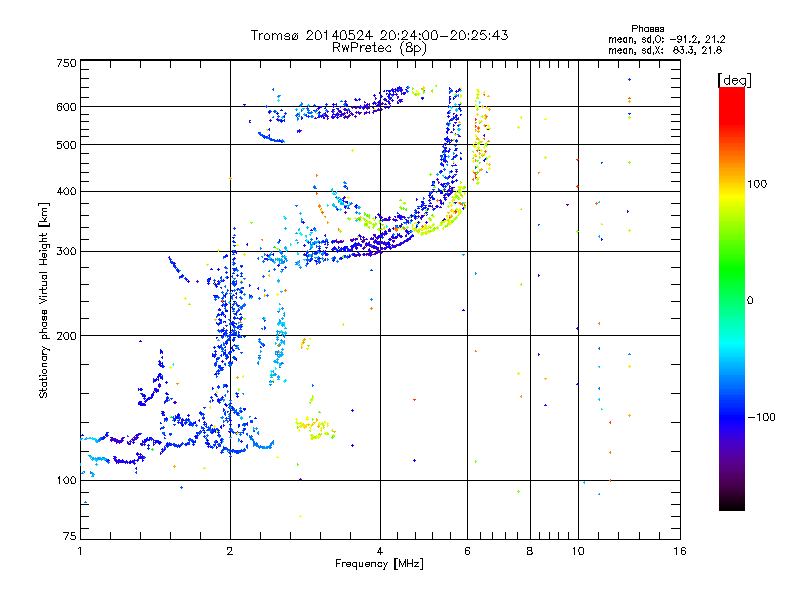This screenshot has height=600, width=800.
Task: Select the 'mean, sd,X: 83.3, 21.8' line
Action: coord(665,50)
